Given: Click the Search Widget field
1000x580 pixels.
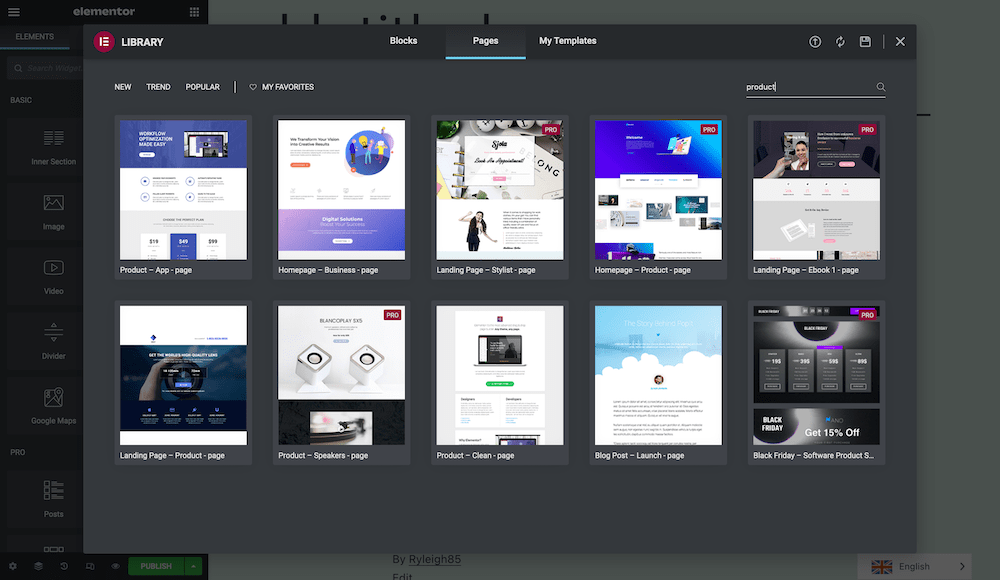Looking at the screenshot, I should click(48, 68).
